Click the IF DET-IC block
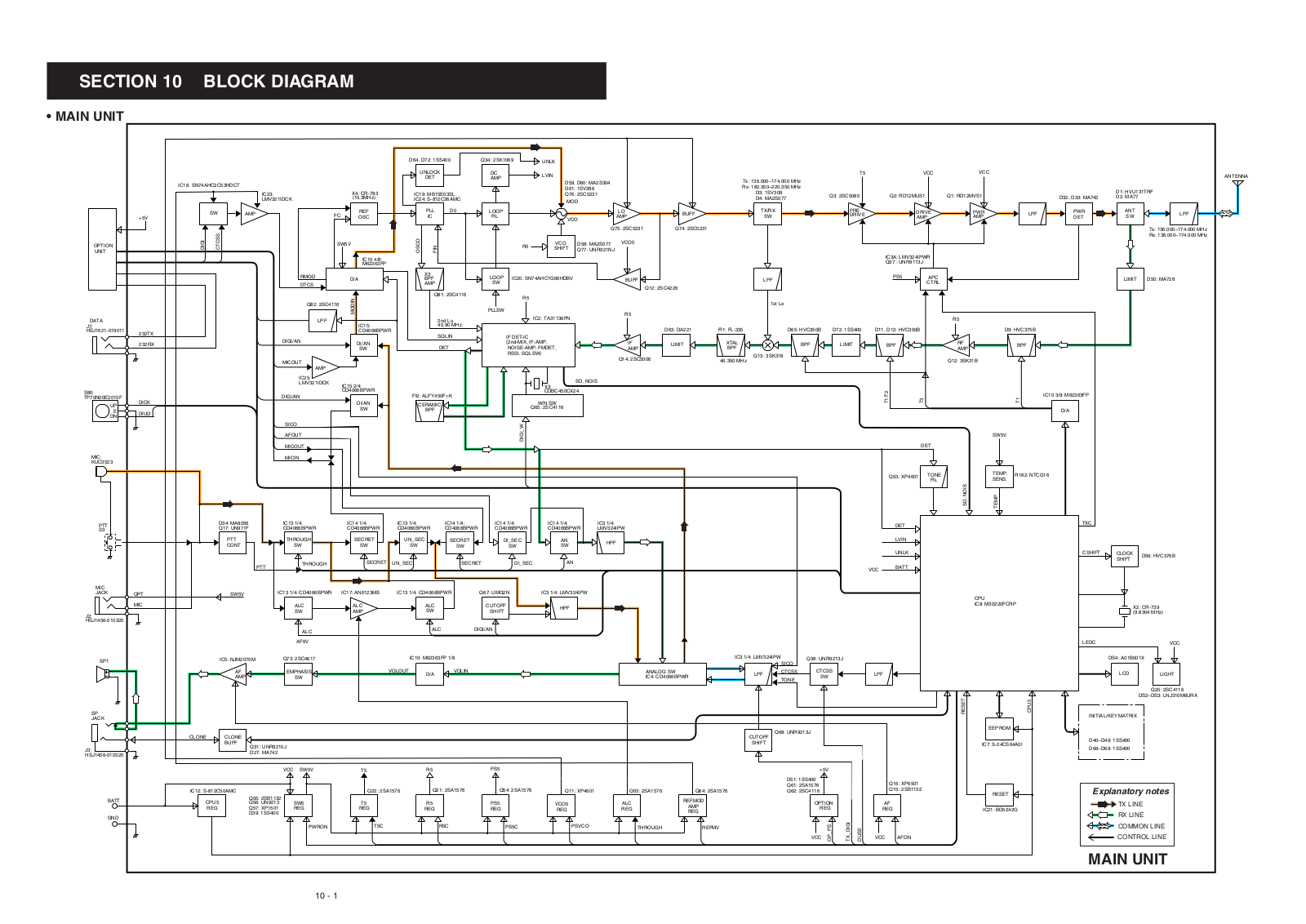This screenshot has width=1306, height=924. tap(528, 344)
